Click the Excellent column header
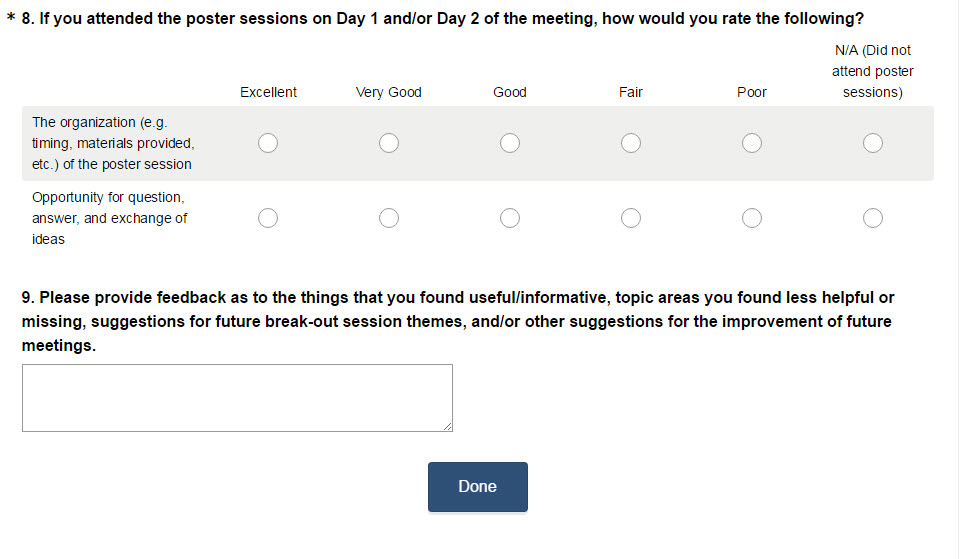Viewport: 959px width, 559px height. tap(268, 92)
